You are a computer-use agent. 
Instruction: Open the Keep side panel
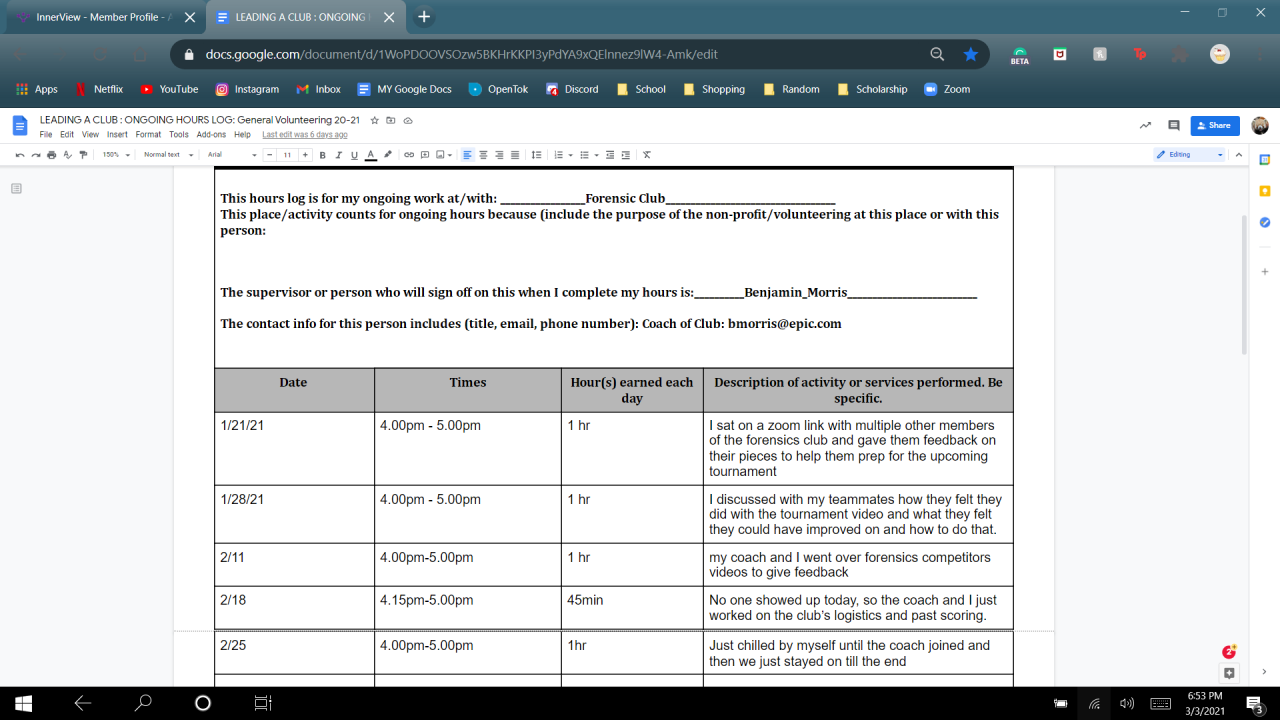(x=1264, y=190)
